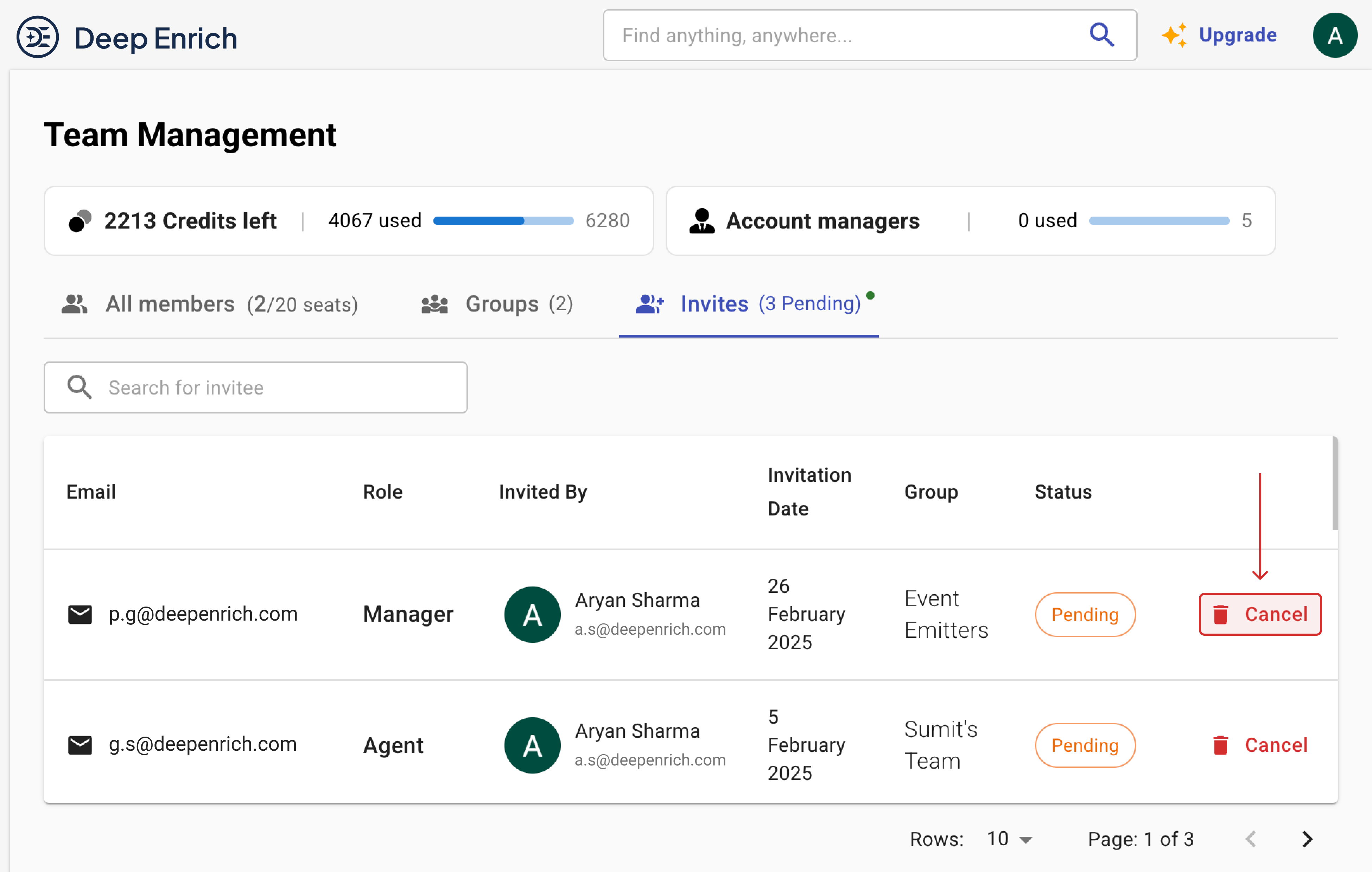Click the previous page arrow
Image resolution: width=1372 pixels, height=872 pixels.
[1251, 839]
